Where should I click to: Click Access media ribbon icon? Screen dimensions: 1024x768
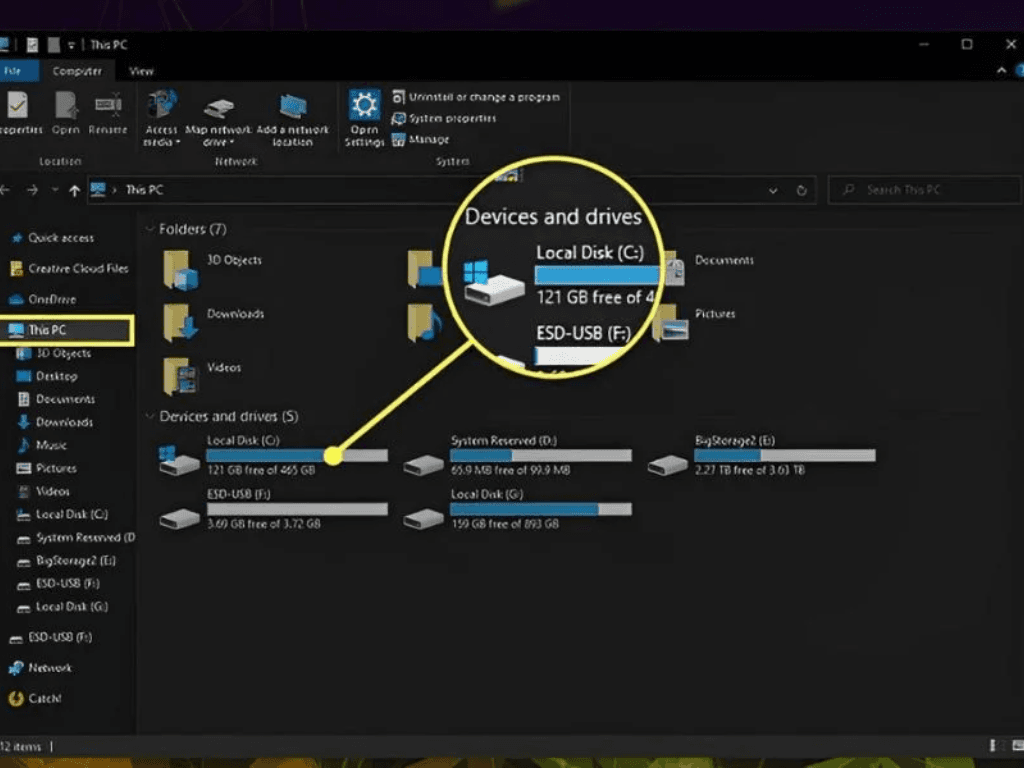tap(160, 106)
